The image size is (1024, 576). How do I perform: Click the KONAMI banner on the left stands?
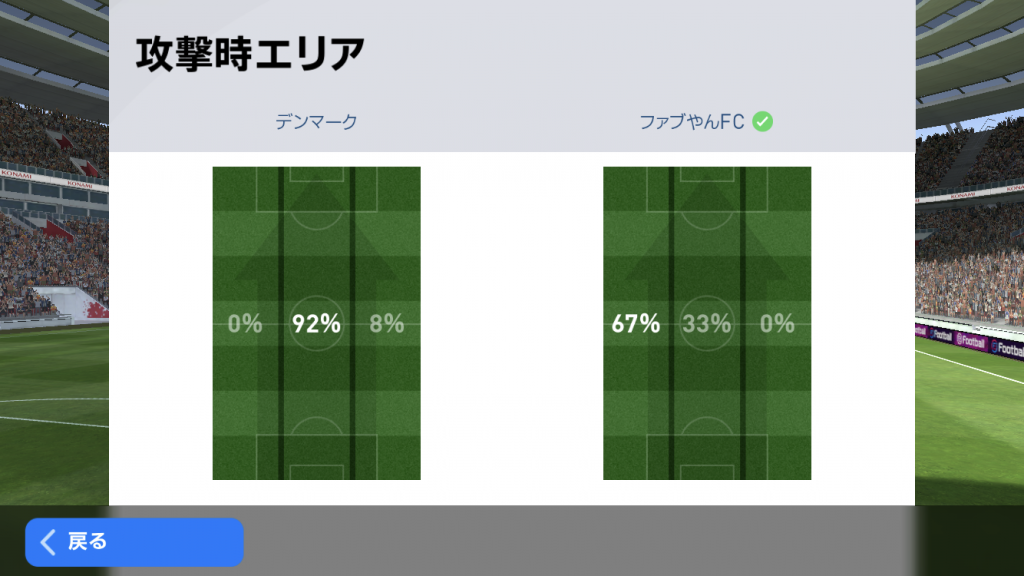(x=54, y=180)
